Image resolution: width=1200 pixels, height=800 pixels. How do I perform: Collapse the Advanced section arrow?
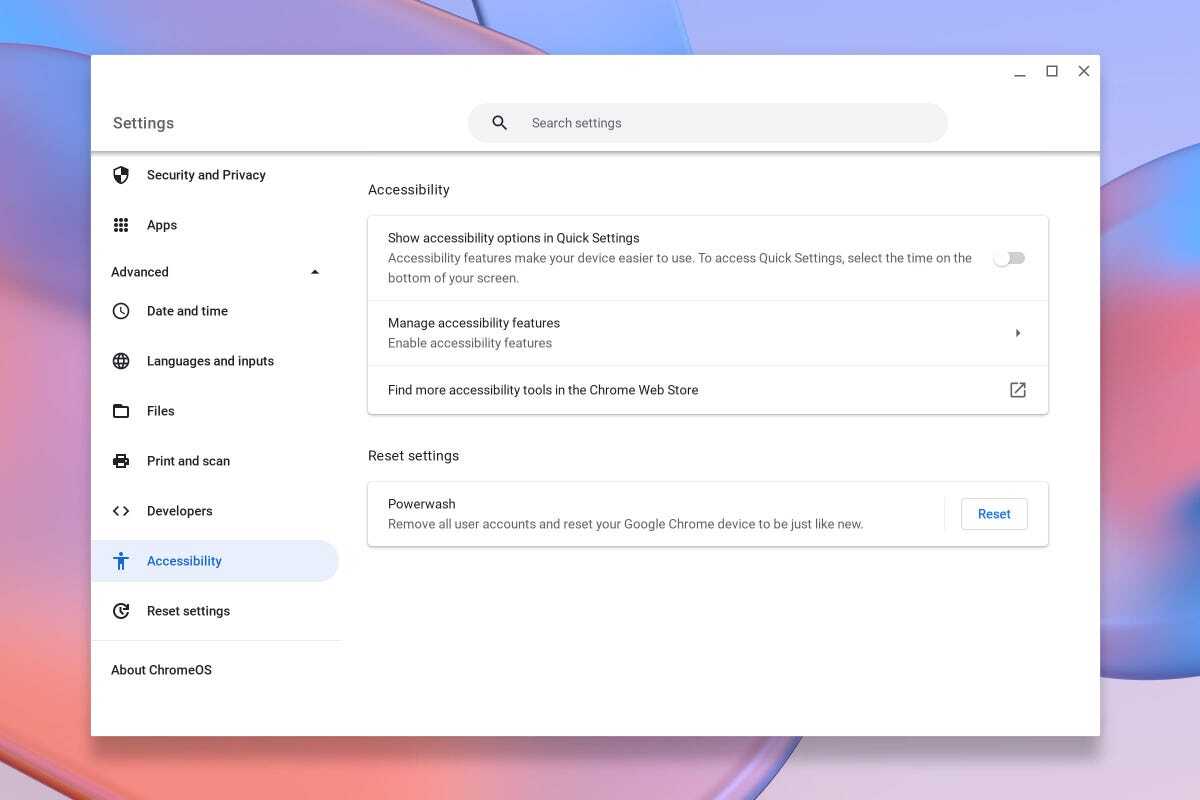click(x=315, y=272)
